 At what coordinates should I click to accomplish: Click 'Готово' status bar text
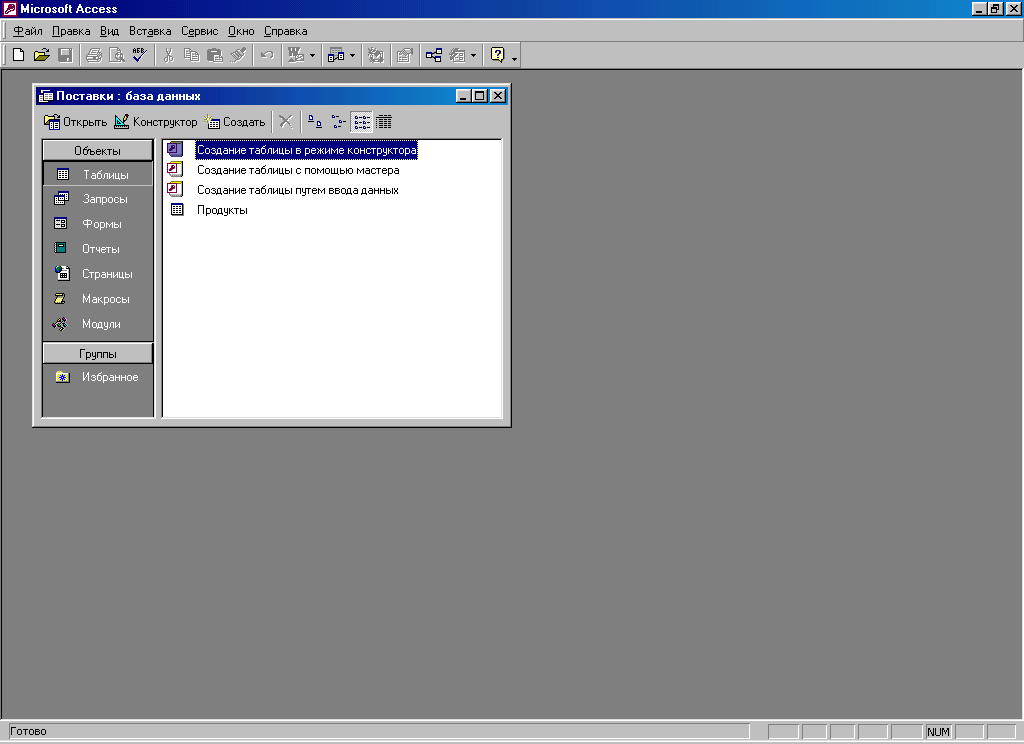click(x=28, y=732)
